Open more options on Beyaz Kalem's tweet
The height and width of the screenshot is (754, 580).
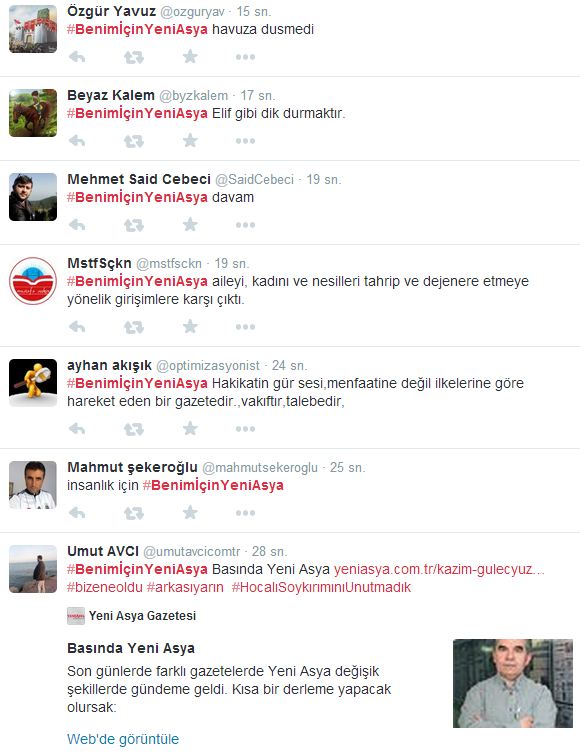(245, 141)
